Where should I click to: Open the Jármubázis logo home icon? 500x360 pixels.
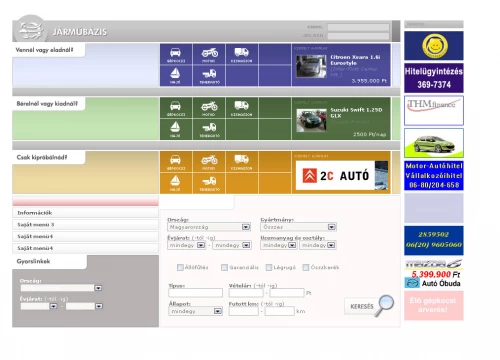[x=31, y=30]
